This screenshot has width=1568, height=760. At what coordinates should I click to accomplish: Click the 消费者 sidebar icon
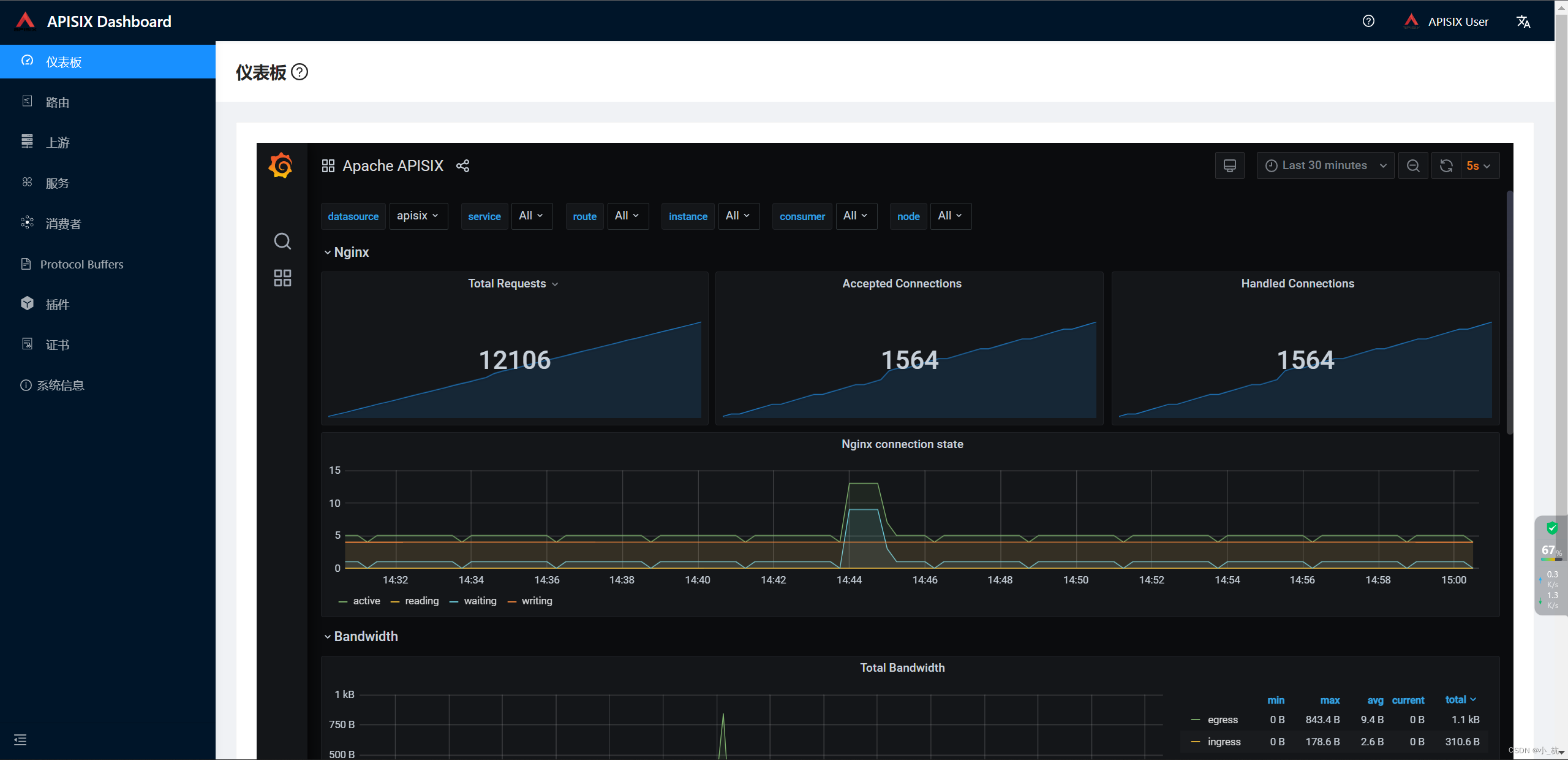coord(27,223)
